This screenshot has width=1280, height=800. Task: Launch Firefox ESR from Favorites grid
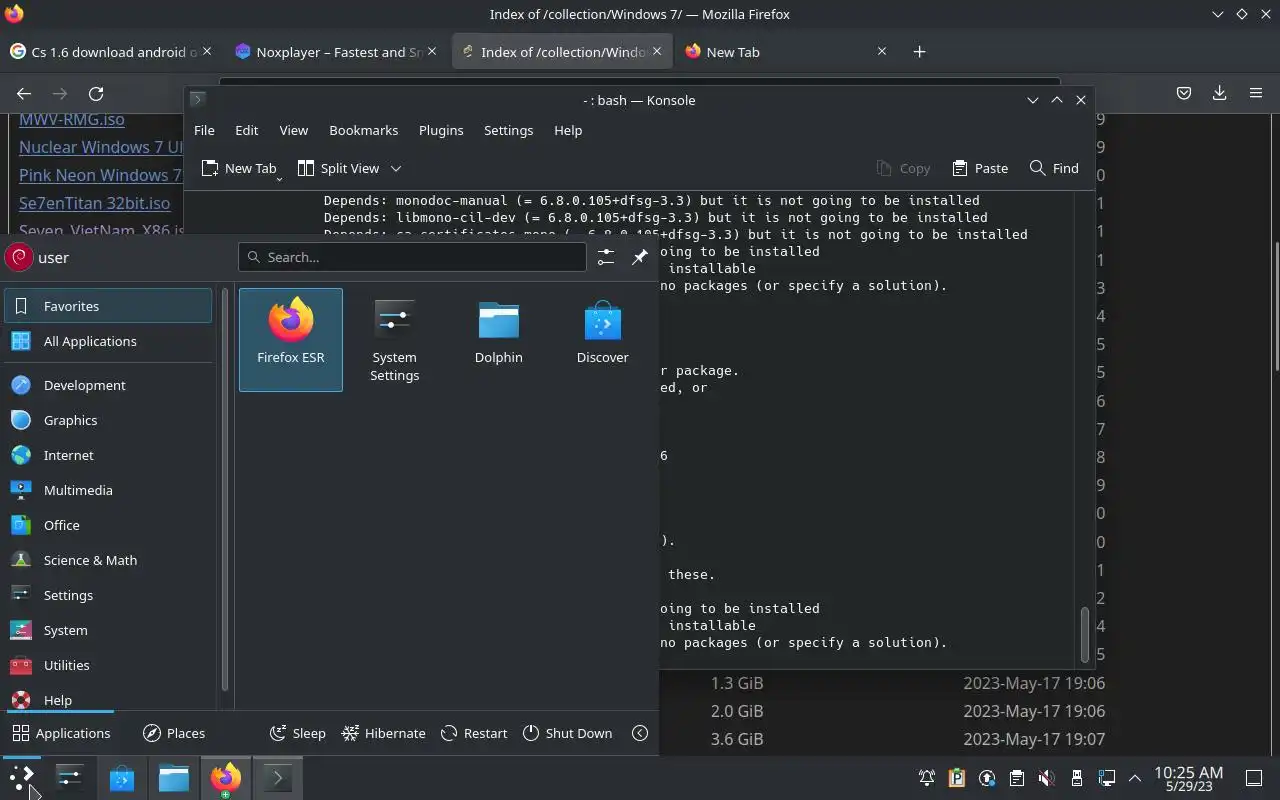pos(291,339)
